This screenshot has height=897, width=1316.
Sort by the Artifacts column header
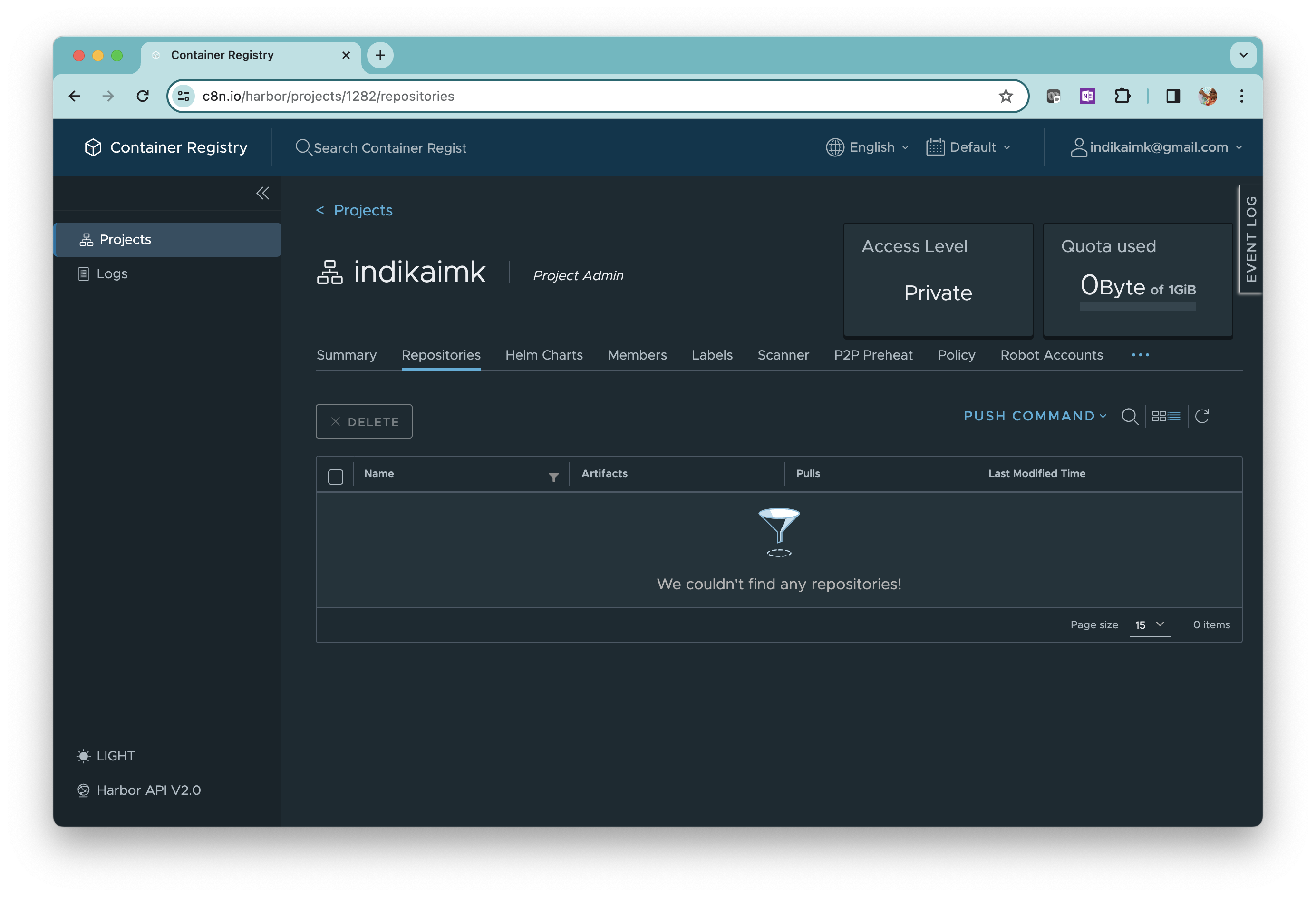[x=604, y=473]
